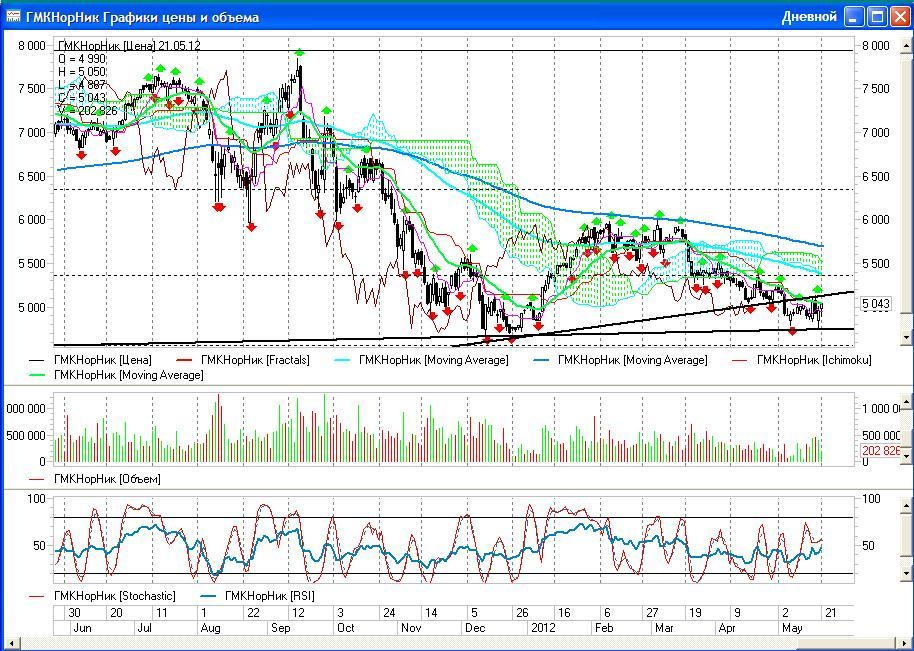Select the ГМКНорНик [Цена] legend entry
Image resolution: width=914 pixels, height=651 pixels.
[x=90, y=360]
